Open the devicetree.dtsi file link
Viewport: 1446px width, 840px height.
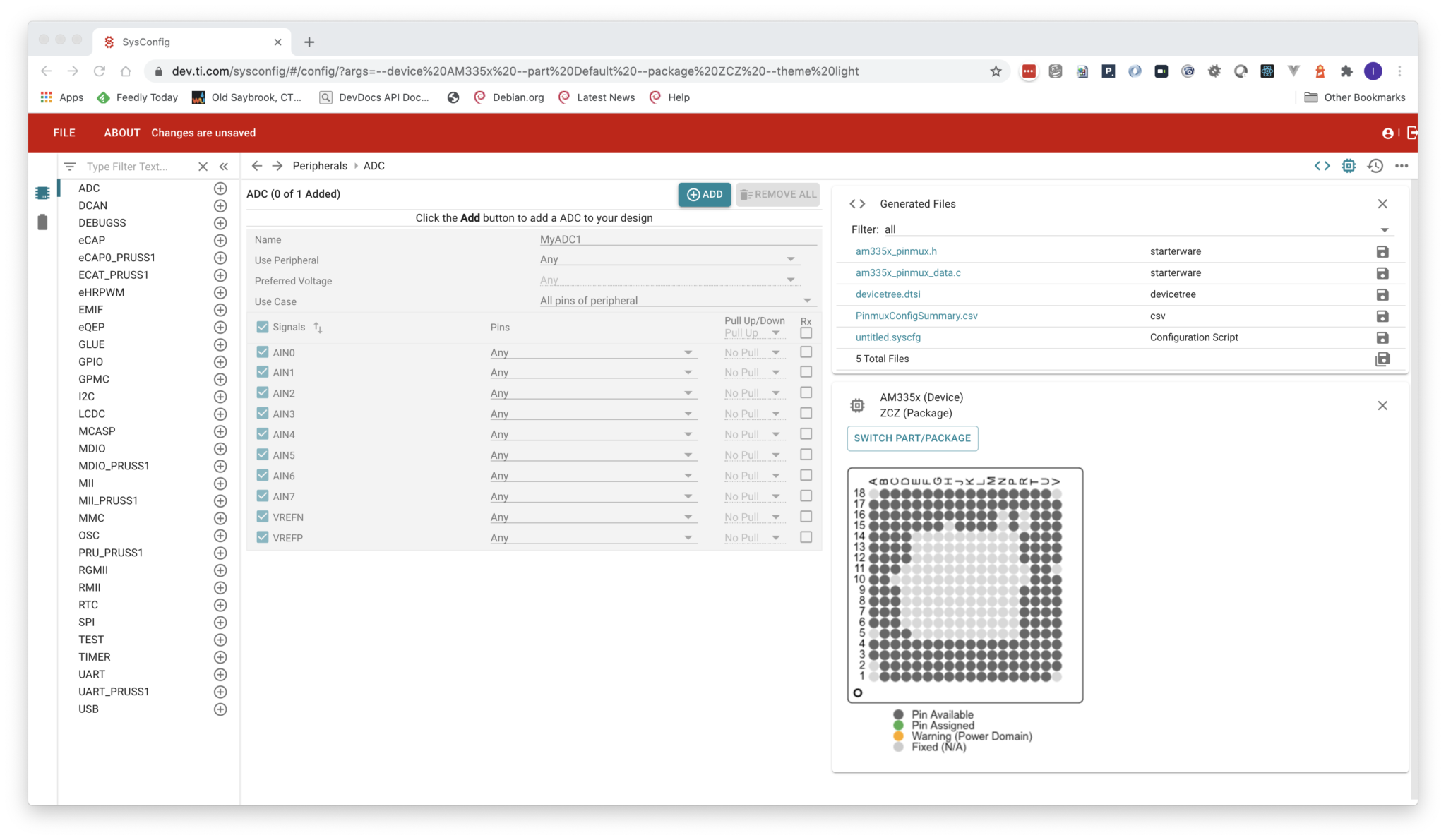coord(888,294)
